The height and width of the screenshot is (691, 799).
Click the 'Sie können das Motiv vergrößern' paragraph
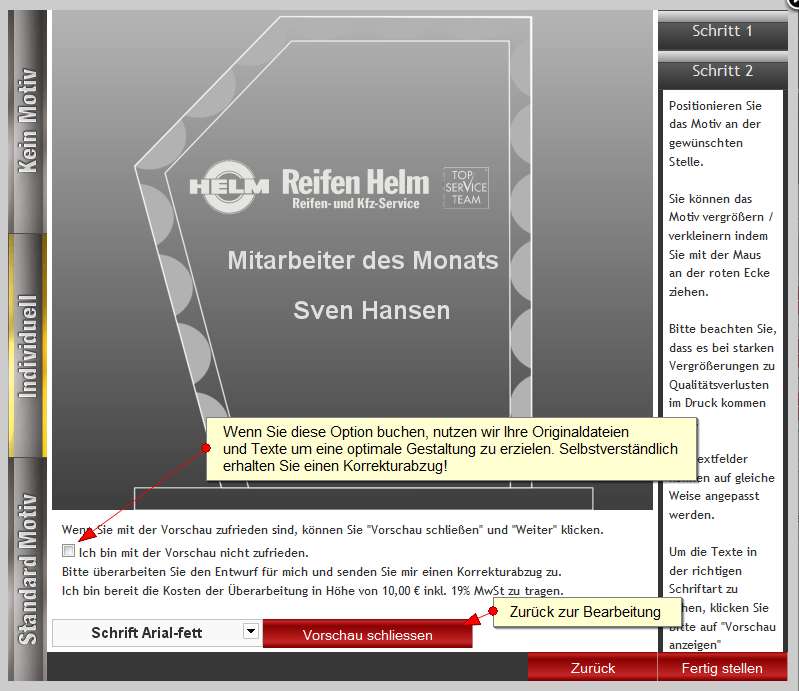point(721,245)
